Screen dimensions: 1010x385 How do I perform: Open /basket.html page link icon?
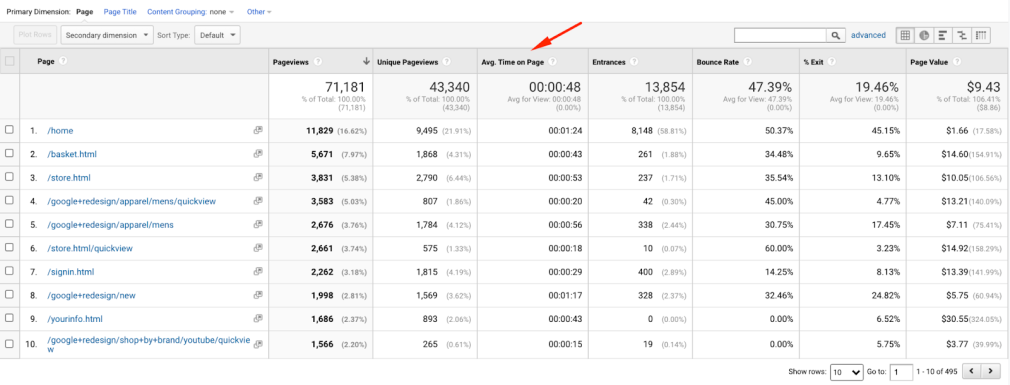[x=258, y=154]
